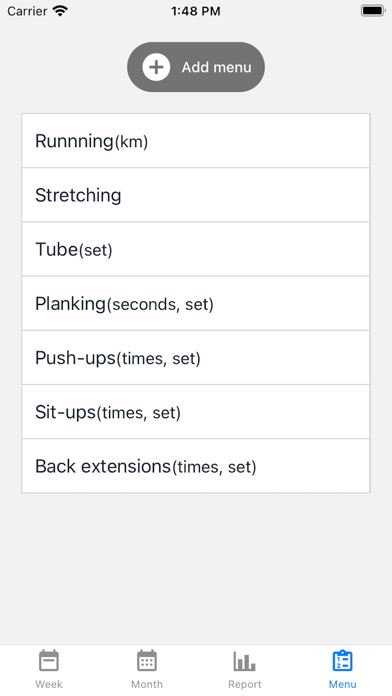This screenshot has width=392, height=696.
Task: Switch to the Month tab label
Action: 147,684
